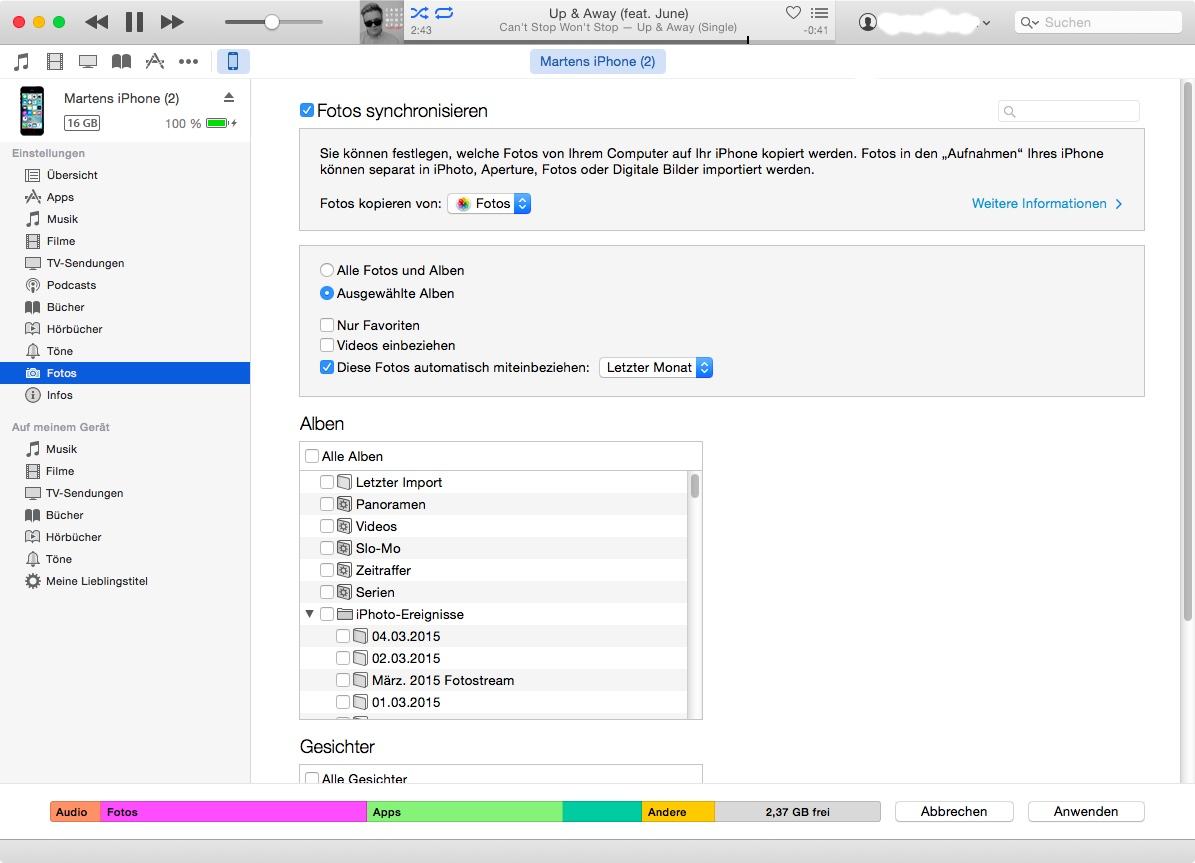
Task: Select the iPhone device icon button
Action: pyautogui.click(x=233, y=61)
